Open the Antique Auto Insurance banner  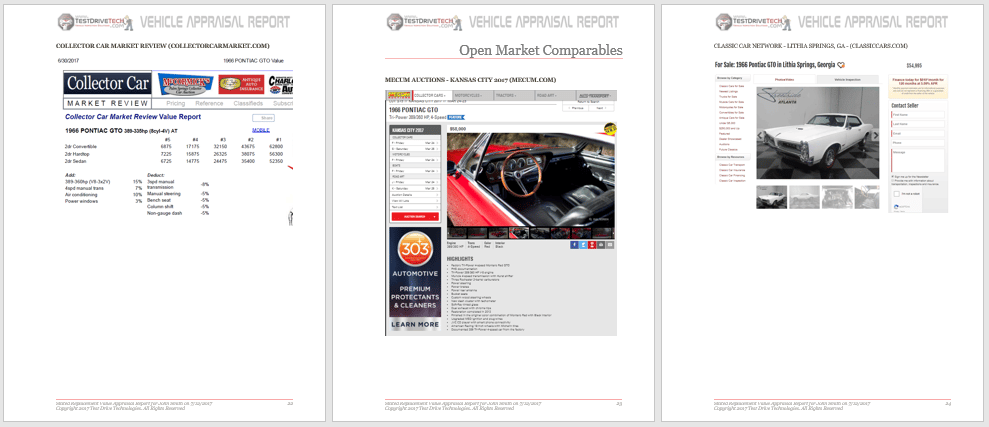(241, 84)
